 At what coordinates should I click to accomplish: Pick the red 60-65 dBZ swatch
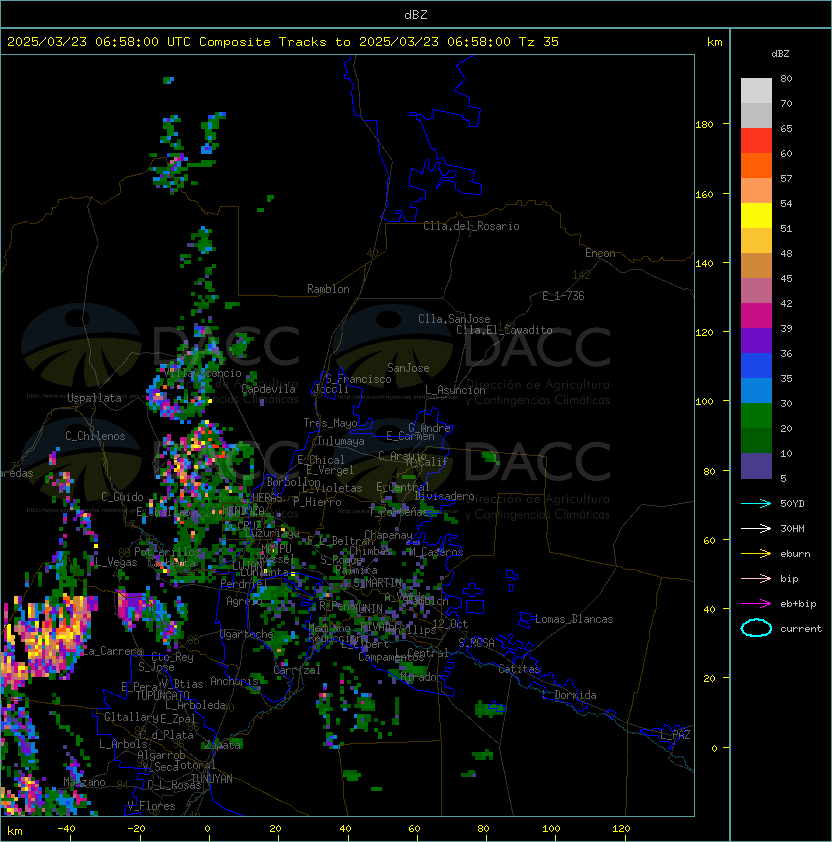tap(756, 141)
